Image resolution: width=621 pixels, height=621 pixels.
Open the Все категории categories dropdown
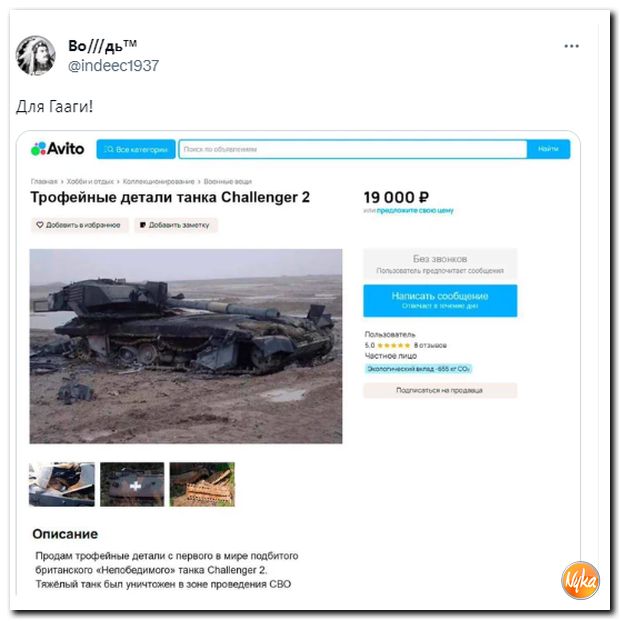point(136,149)
